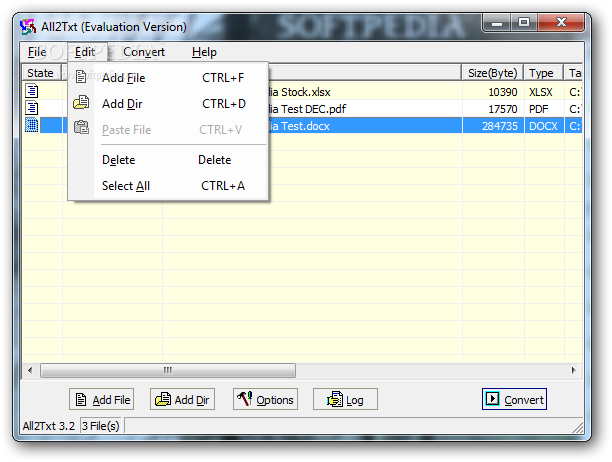The width and height of the screenshot is (612, 462).
Task: Click the All2Txt application icon in title bar
Action: tap(28, 27)
